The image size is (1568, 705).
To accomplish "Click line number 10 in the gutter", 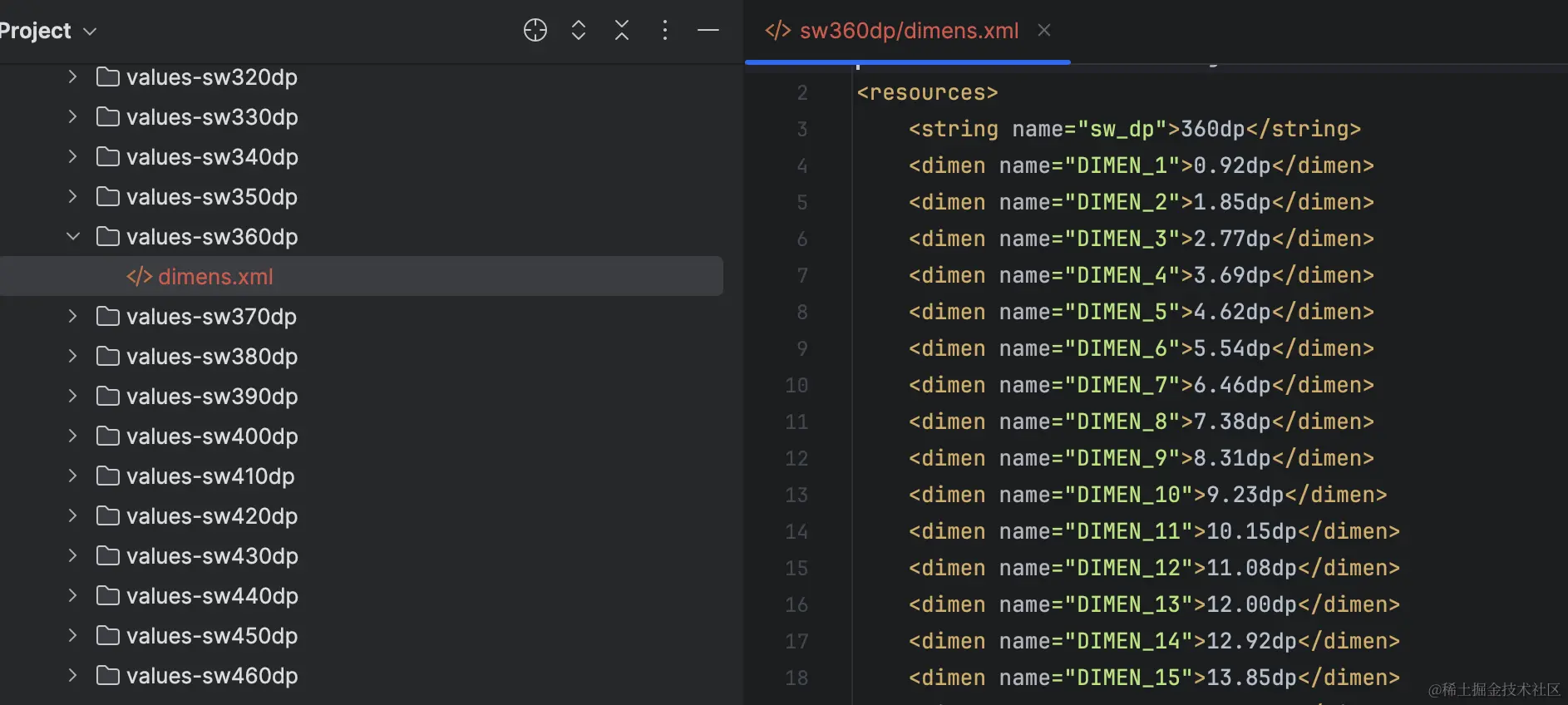I will pyautogui.click(x=796, y=386).
